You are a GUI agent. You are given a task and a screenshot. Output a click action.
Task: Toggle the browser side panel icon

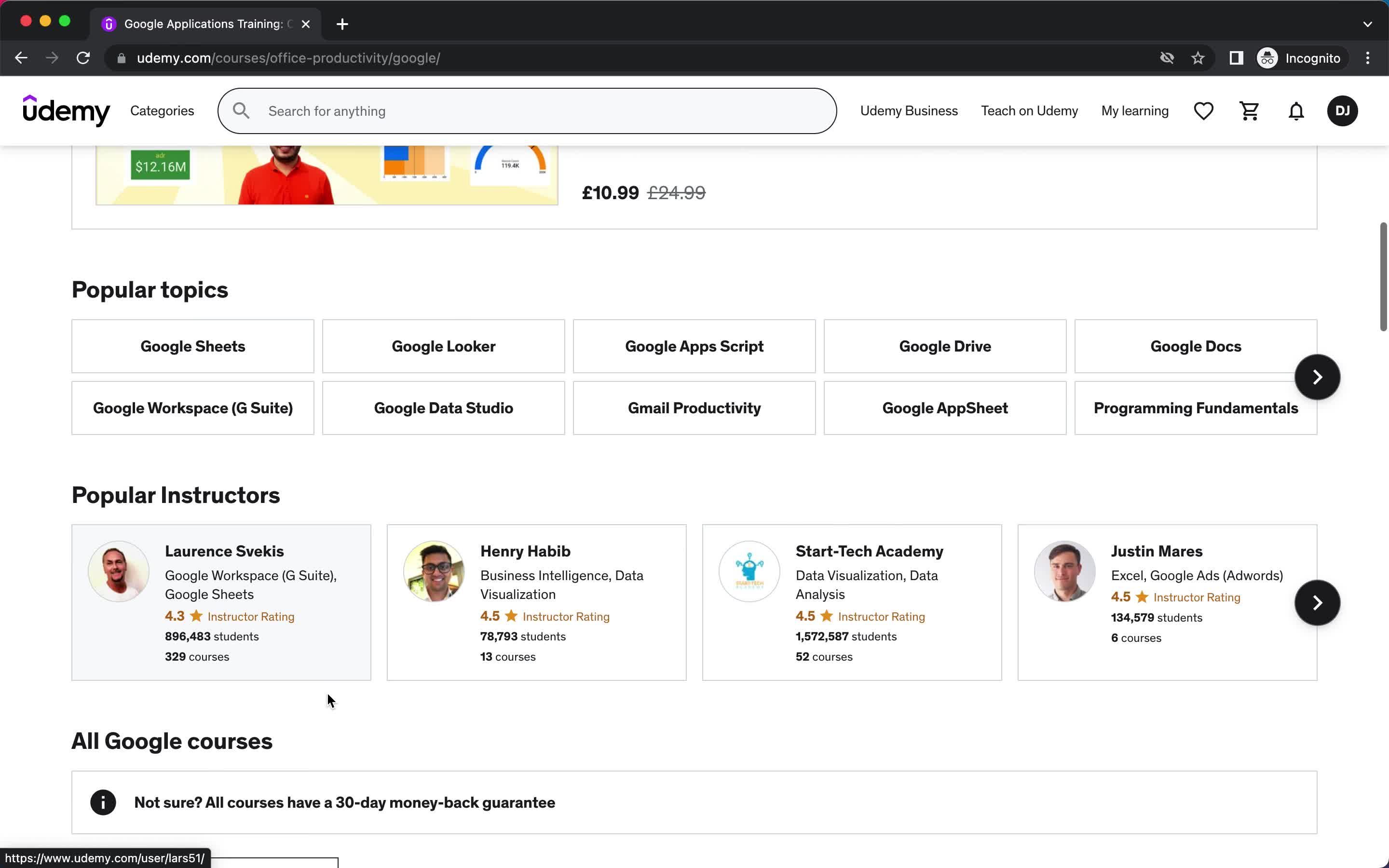click(1236, 58)
